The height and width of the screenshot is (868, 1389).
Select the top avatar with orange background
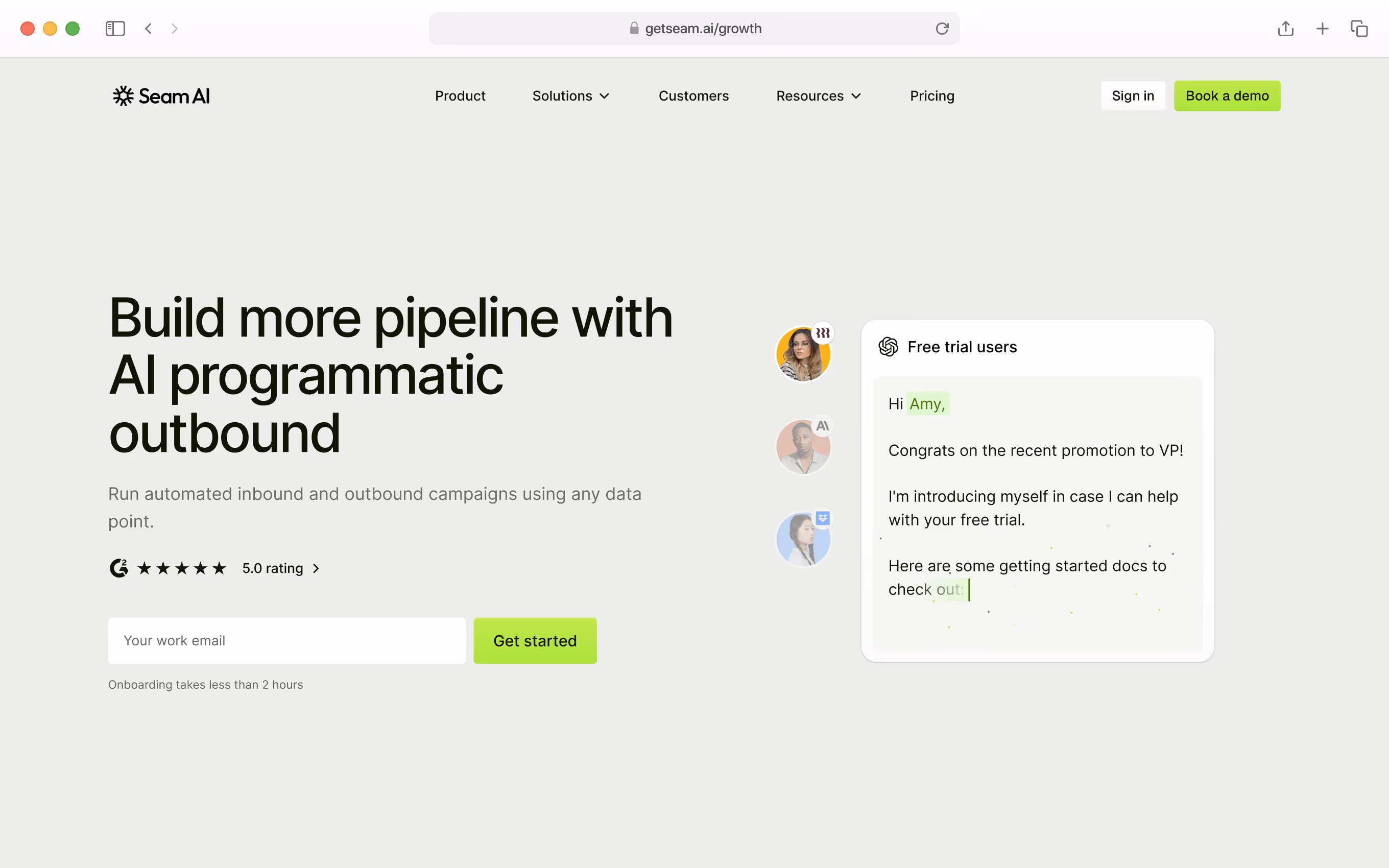click(x=803, y=354)
